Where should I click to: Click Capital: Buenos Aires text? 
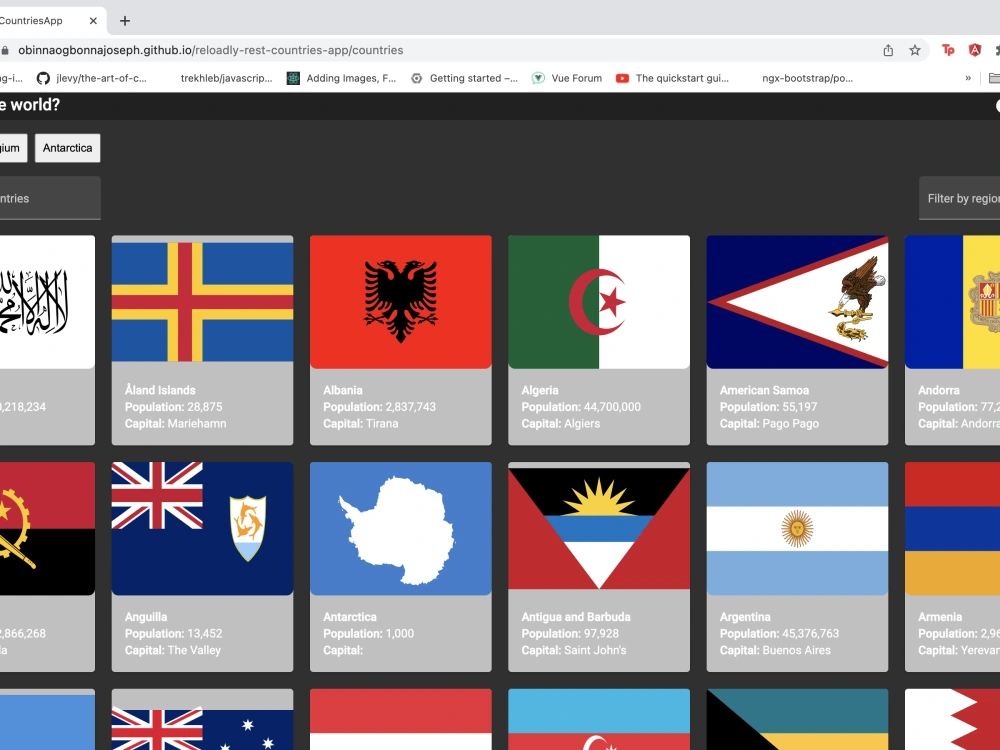(775, 651)
